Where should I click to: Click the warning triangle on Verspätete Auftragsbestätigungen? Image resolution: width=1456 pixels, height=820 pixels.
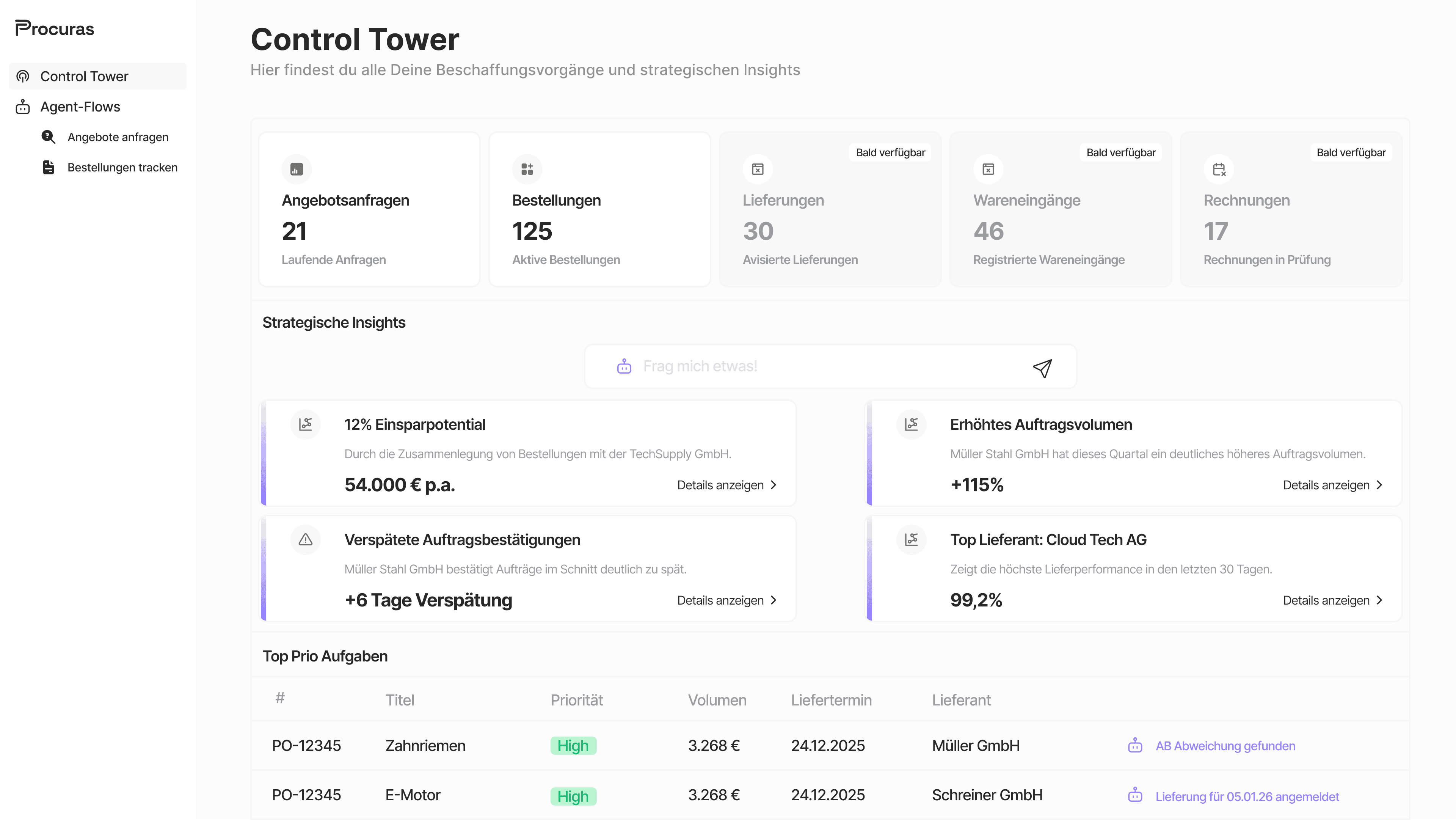pos(305,539)
